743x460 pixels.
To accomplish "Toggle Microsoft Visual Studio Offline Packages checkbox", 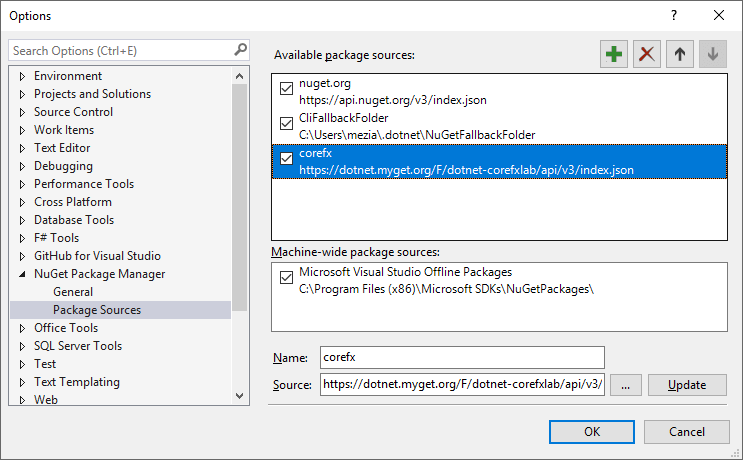I will click(287, 278).
